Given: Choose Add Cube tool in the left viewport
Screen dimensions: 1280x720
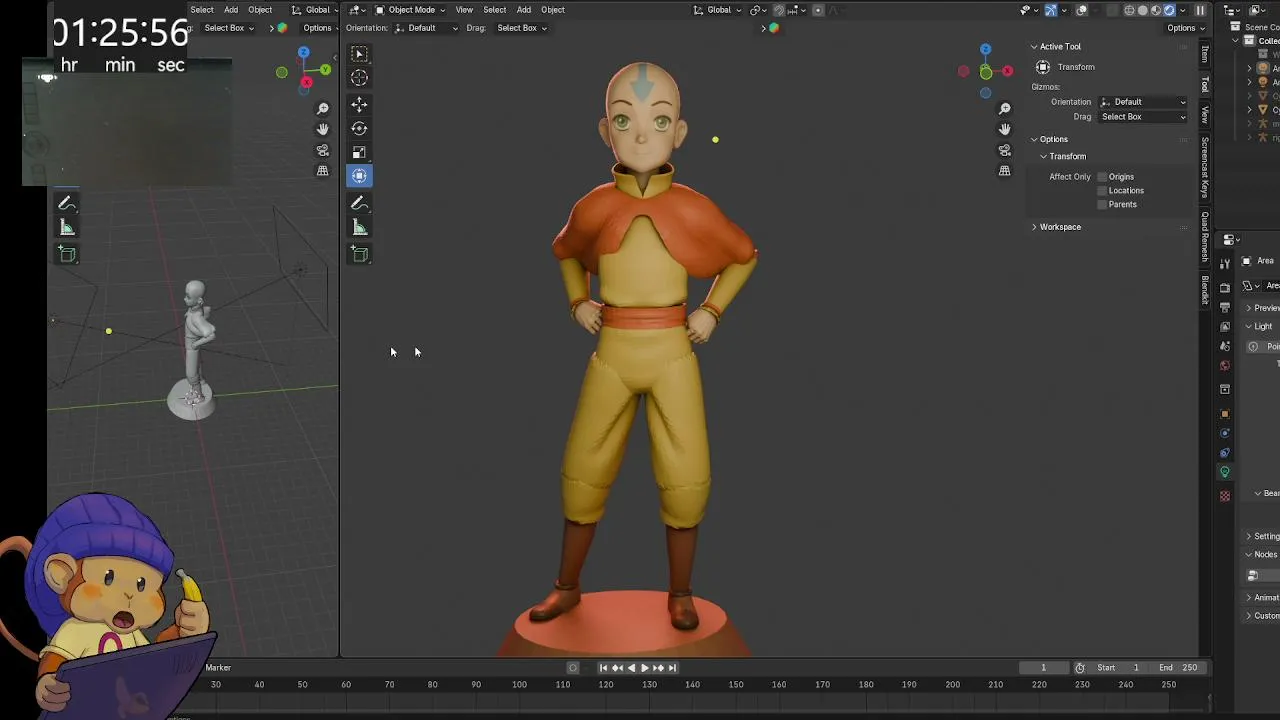Looking at the screenshot, I should pyautogui.click(x=67, y=254).
